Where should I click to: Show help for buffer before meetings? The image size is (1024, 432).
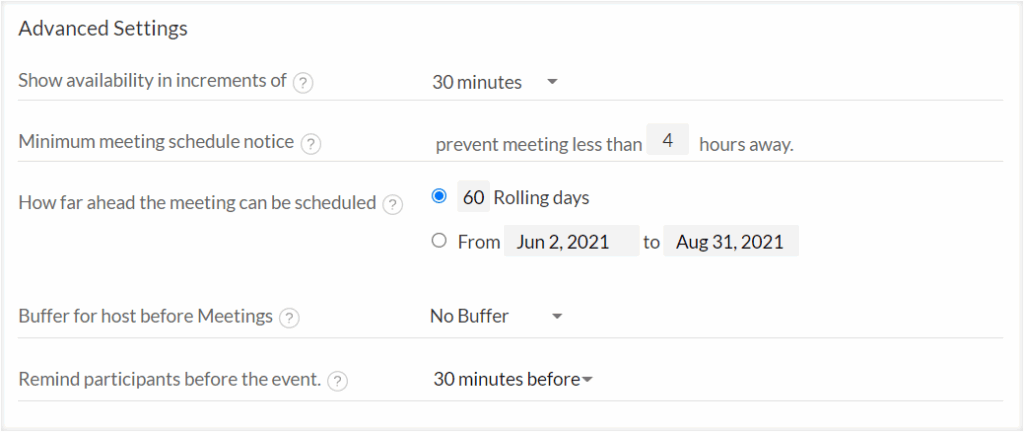pyautogui.click(x=289, y=318)
